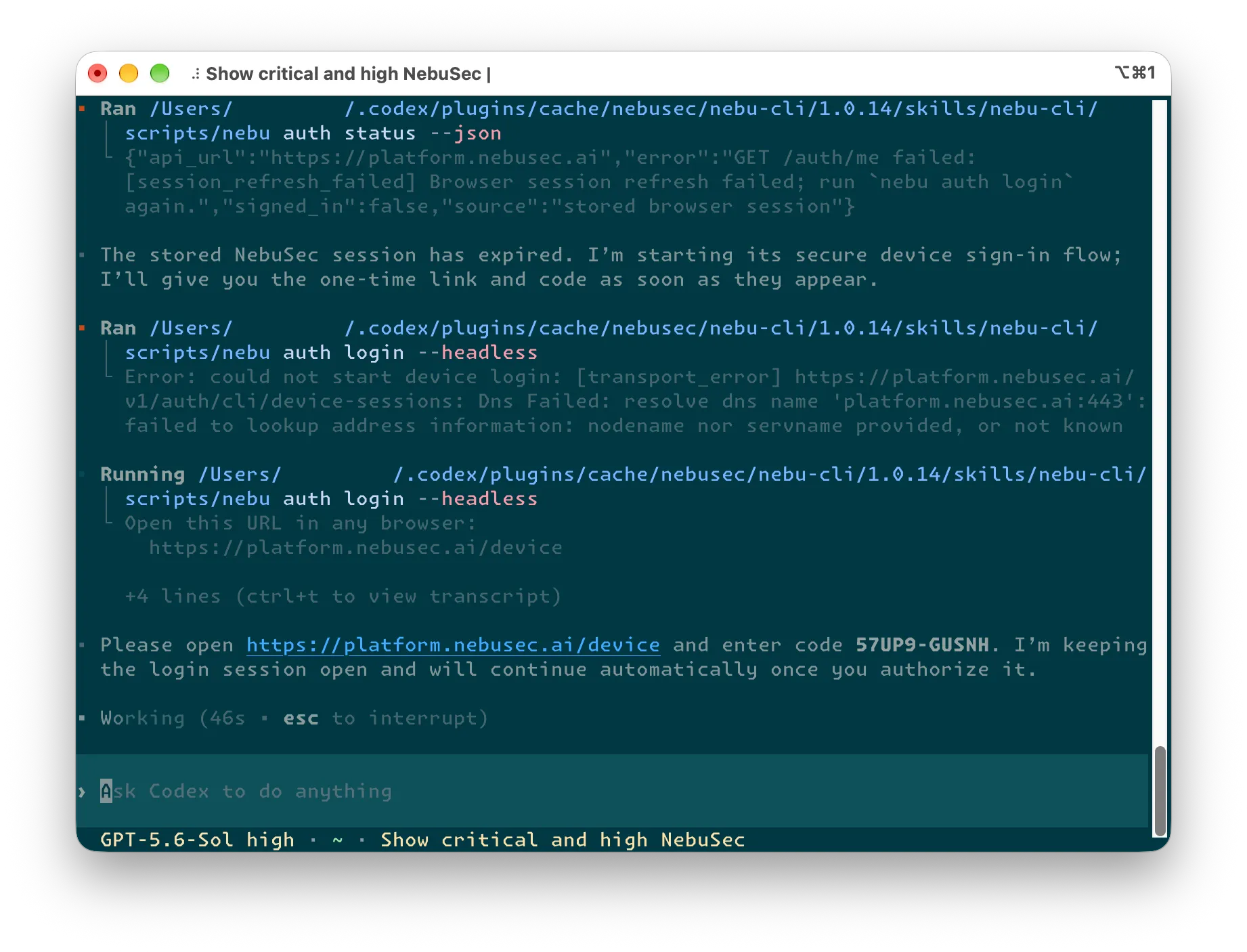Image resolution: width=1247 pixels, height=952 pixels.
Task: Click the prompt chevron before 'Ask Codex'
Action: (x=82, y=792)
